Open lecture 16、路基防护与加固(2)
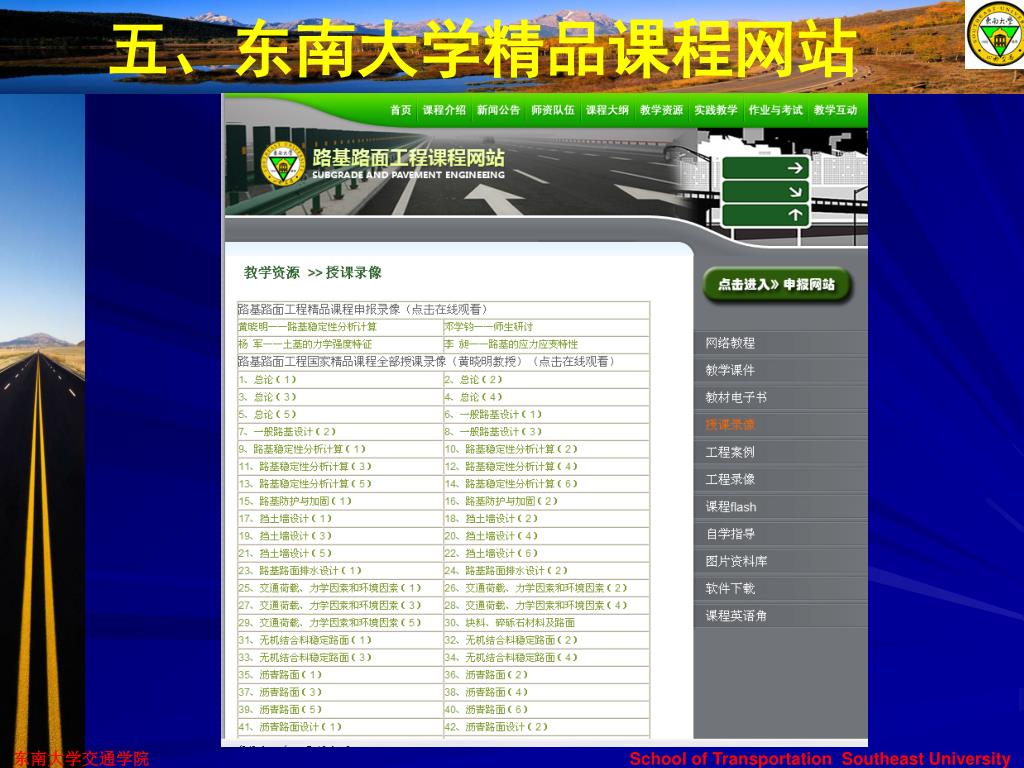Image resolution: width=1024 pixels, height=768 pixels. pos(501,501)
